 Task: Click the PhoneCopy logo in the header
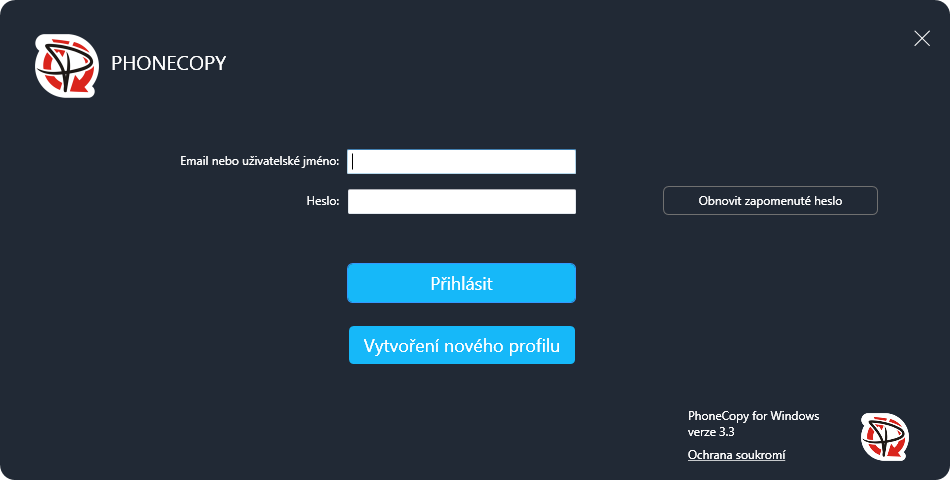[x=67, y=66]
